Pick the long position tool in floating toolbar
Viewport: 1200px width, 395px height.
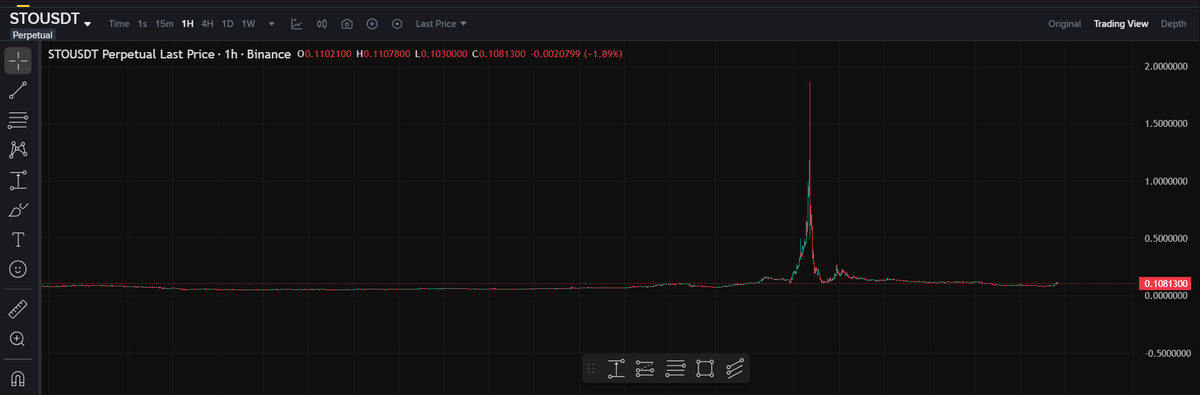615,369
